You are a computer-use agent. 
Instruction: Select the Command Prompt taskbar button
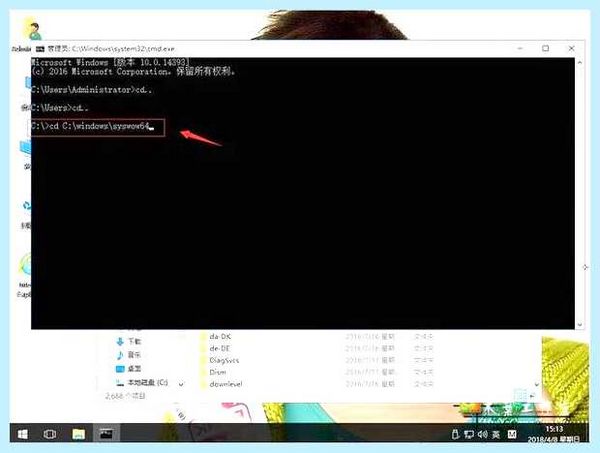coord(106,433)
